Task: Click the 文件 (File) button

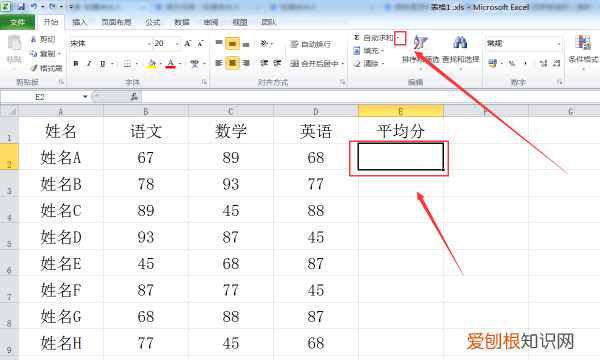Action: click(17, 22)
